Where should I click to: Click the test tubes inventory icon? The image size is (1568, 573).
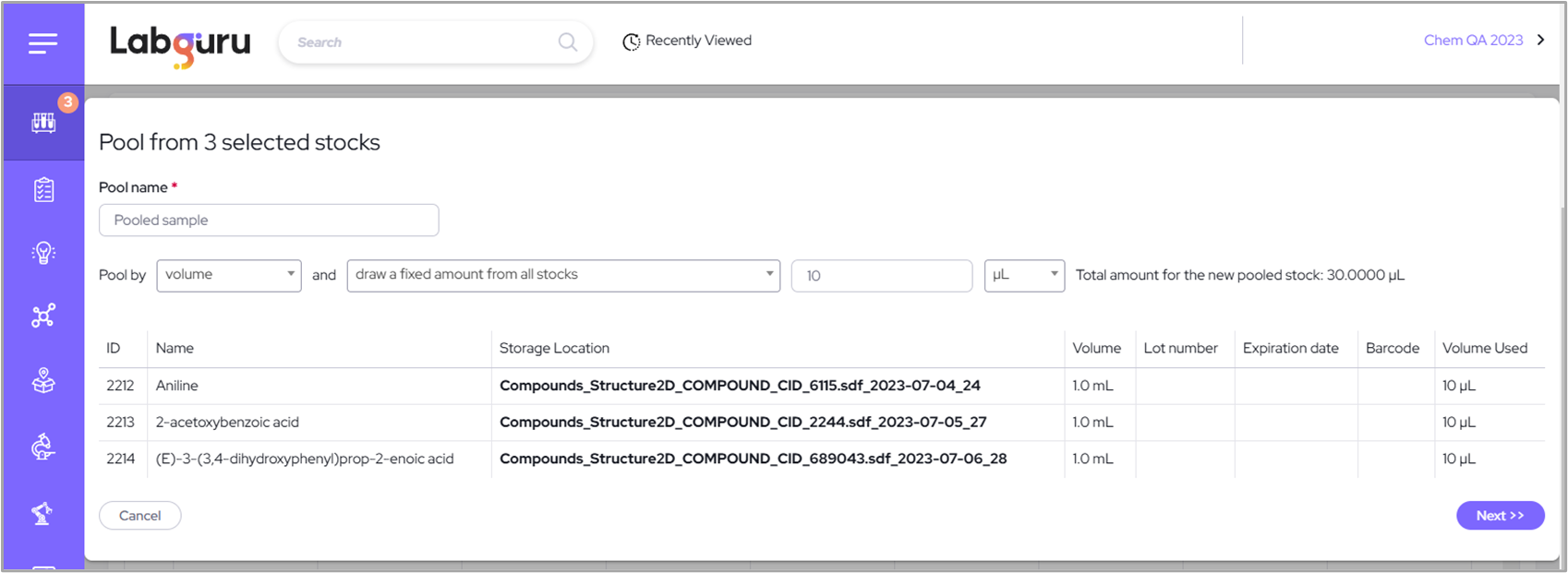click(43, 123)
